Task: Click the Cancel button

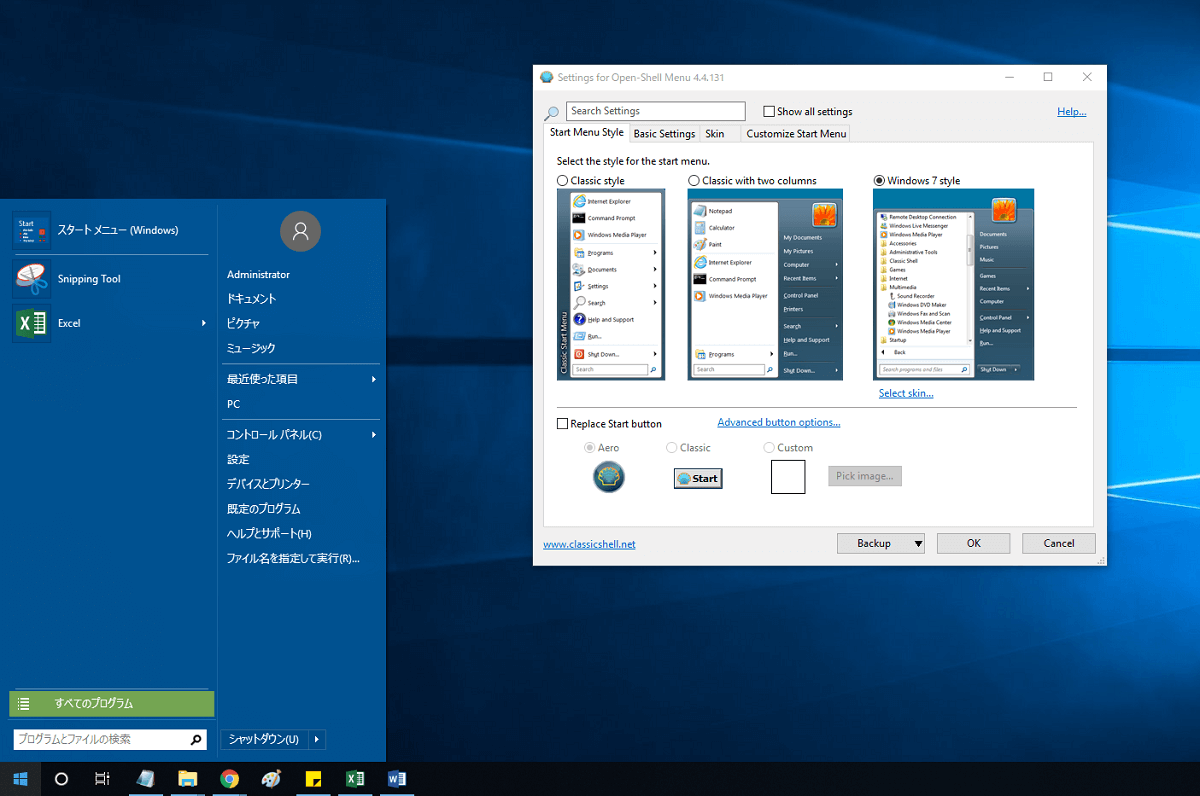Action: coord(1059,544)
